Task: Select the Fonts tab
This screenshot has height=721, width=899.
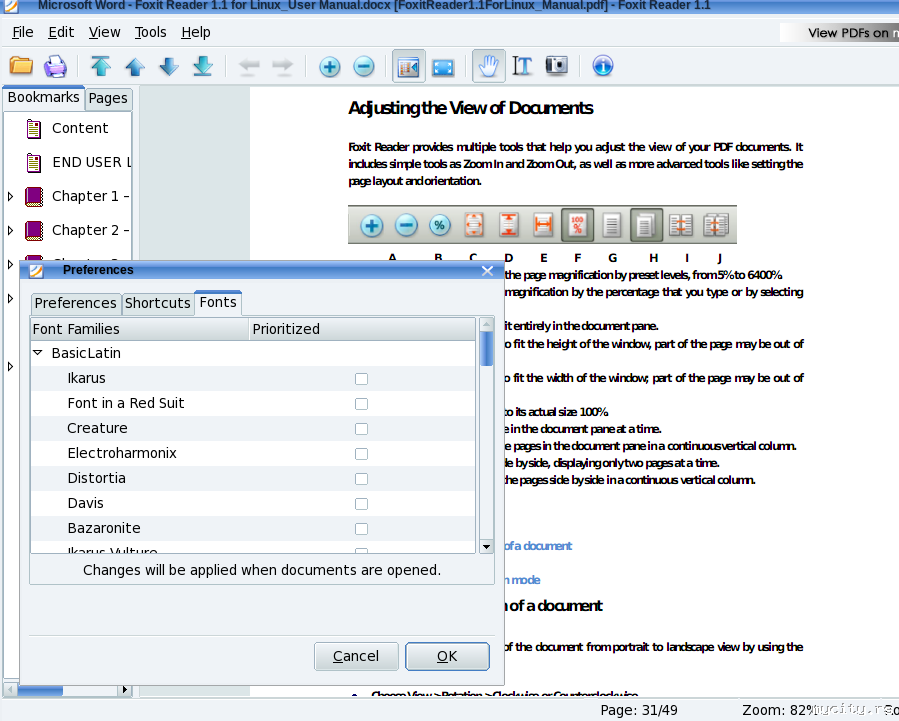Action: 218,302
